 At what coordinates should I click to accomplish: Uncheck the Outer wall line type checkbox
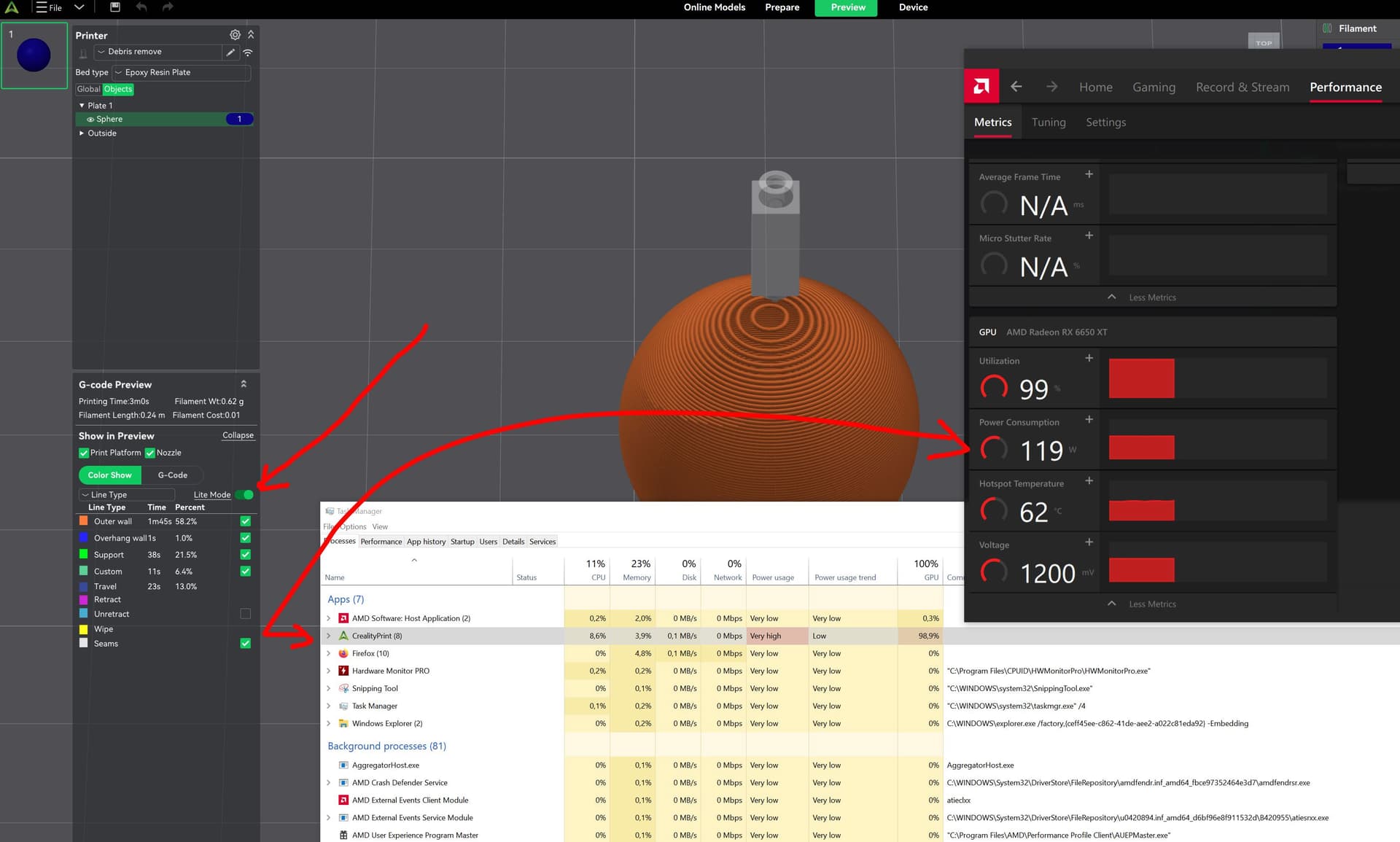(x=245, y=521)
